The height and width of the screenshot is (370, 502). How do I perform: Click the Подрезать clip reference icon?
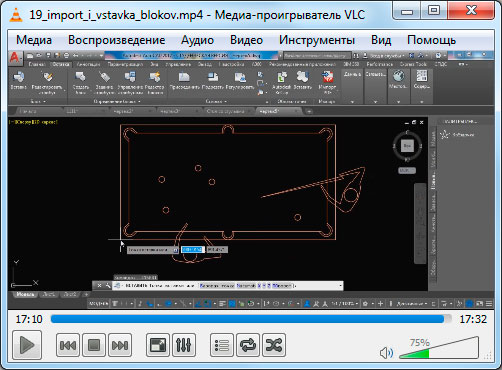213,81
